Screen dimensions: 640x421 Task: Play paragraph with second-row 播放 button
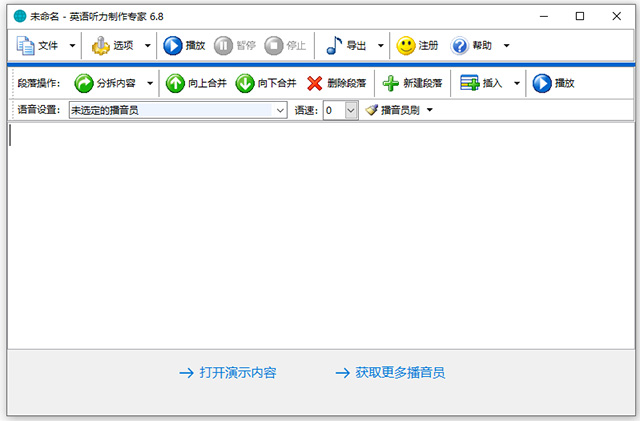553,83
